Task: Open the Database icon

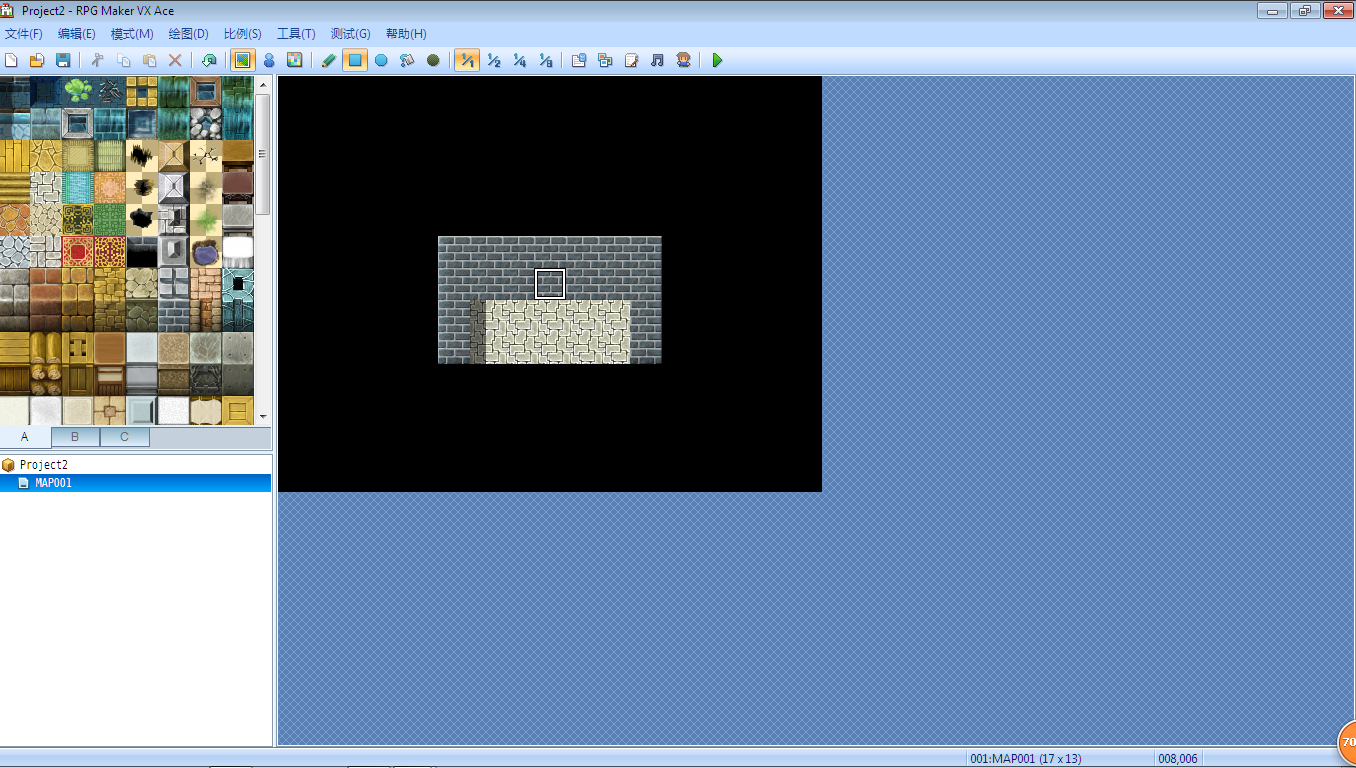Action: coord(579,60)
